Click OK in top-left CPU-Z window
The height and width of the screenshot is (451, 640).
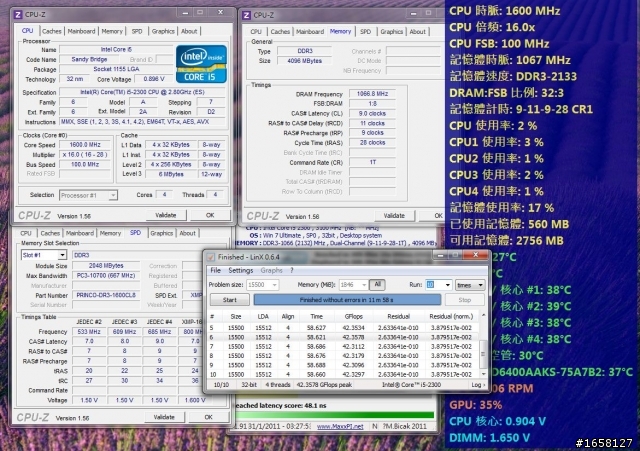coord(210,215)
